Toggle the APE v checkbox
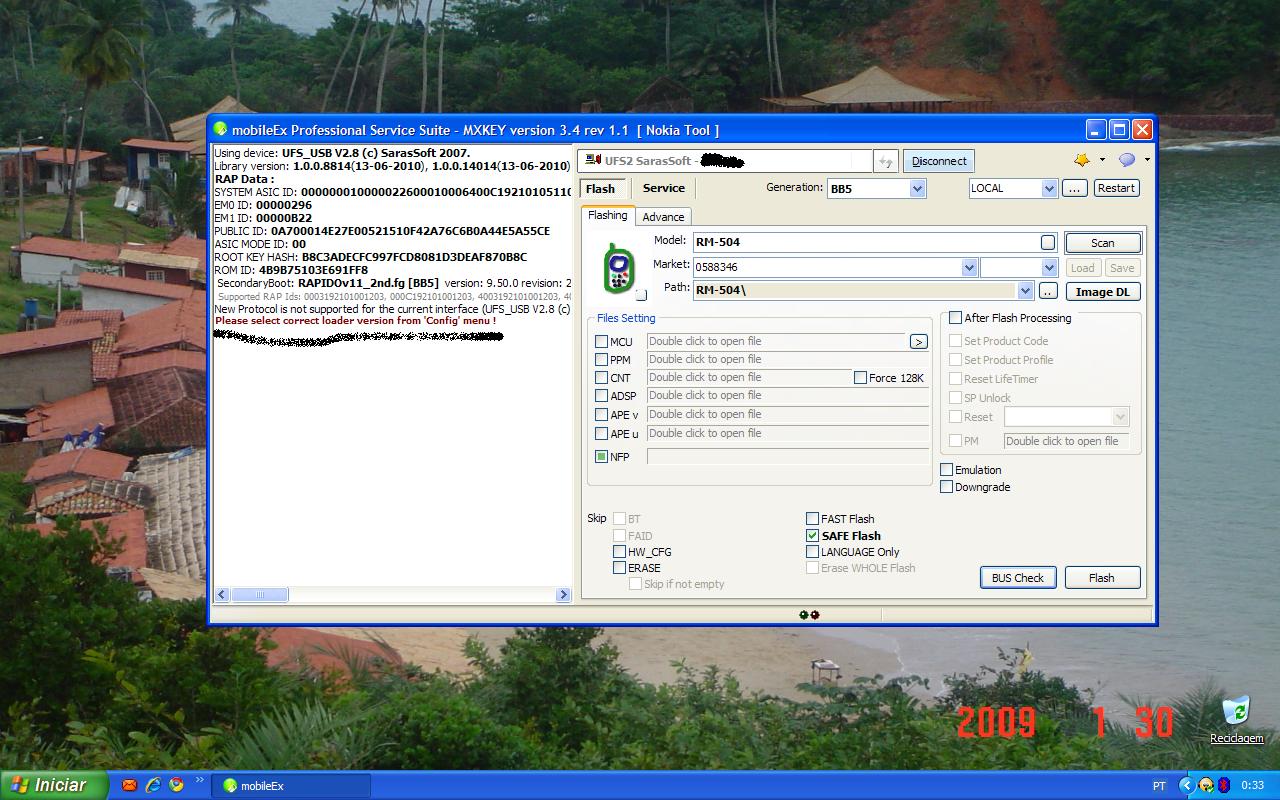Viewport: 1280px width, 800px height. pyautogui.click(x=601, y=415)
